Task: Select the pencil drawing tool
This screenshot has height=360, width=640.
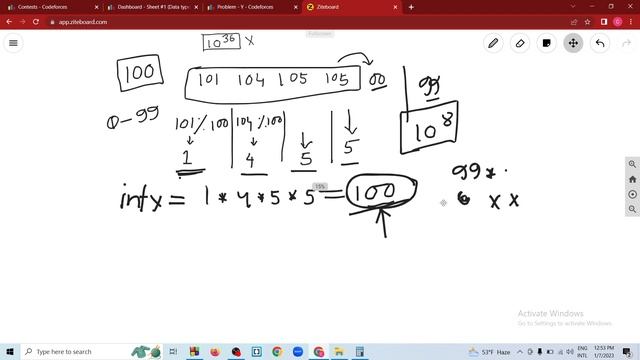Action: pyautogui.click(x=493, y=43)
